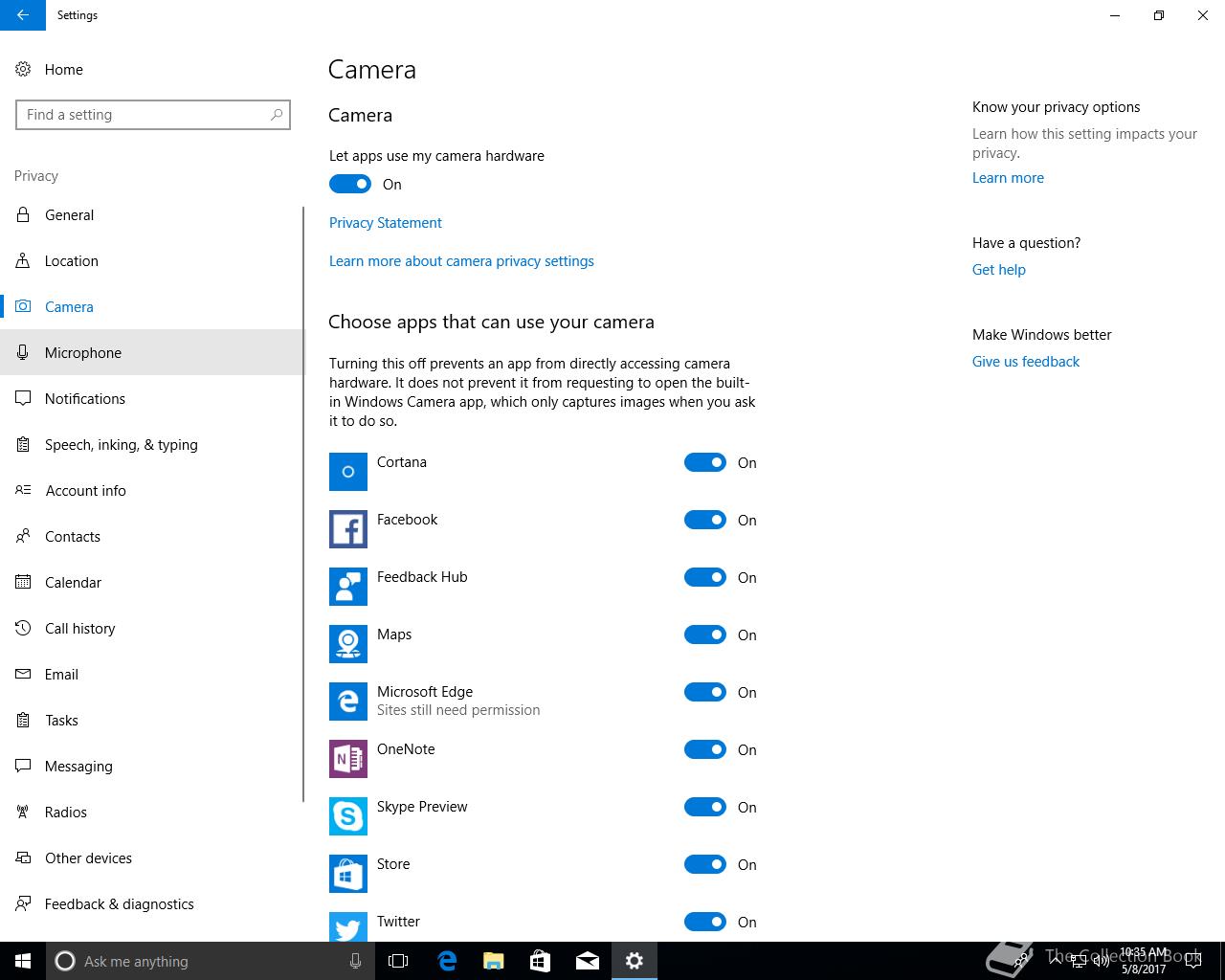Turn off Store camera access
The height and width of the screenshot is (980, 1225).
[705, 864]
